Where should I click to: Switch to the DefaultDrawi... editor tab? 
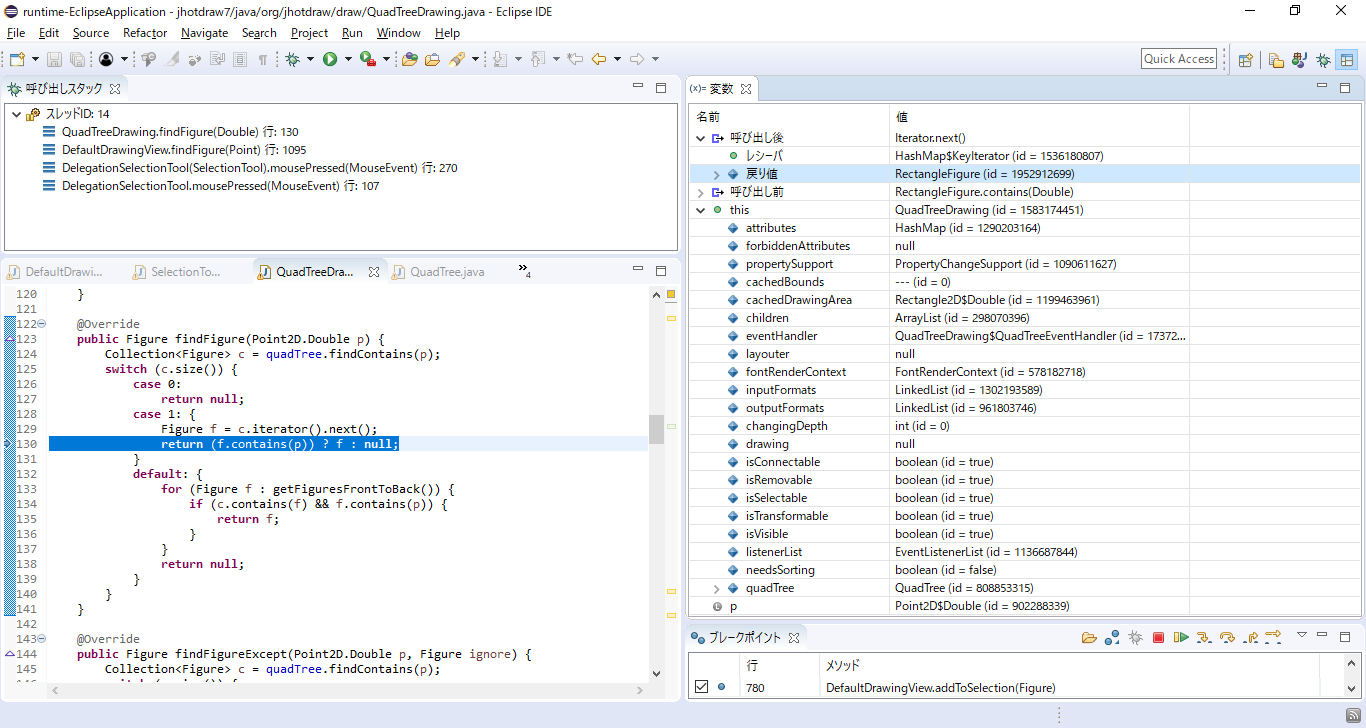[64, 272]
